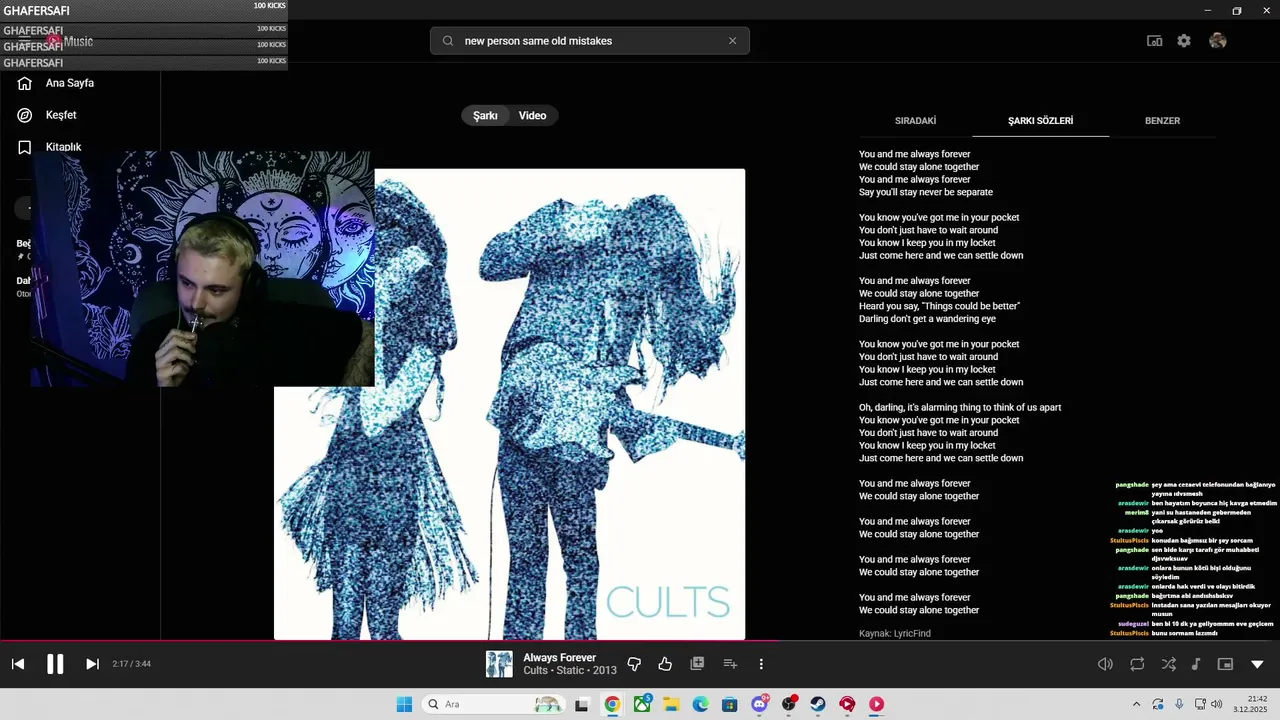
Task: Toggle shuffle playback
Action: [1169, 664]
